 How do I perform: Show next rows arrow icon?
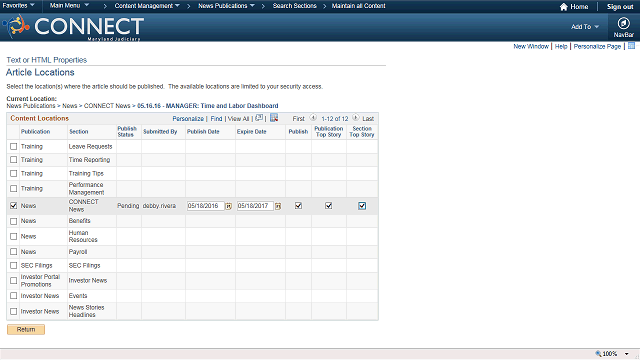coord(356,118)
